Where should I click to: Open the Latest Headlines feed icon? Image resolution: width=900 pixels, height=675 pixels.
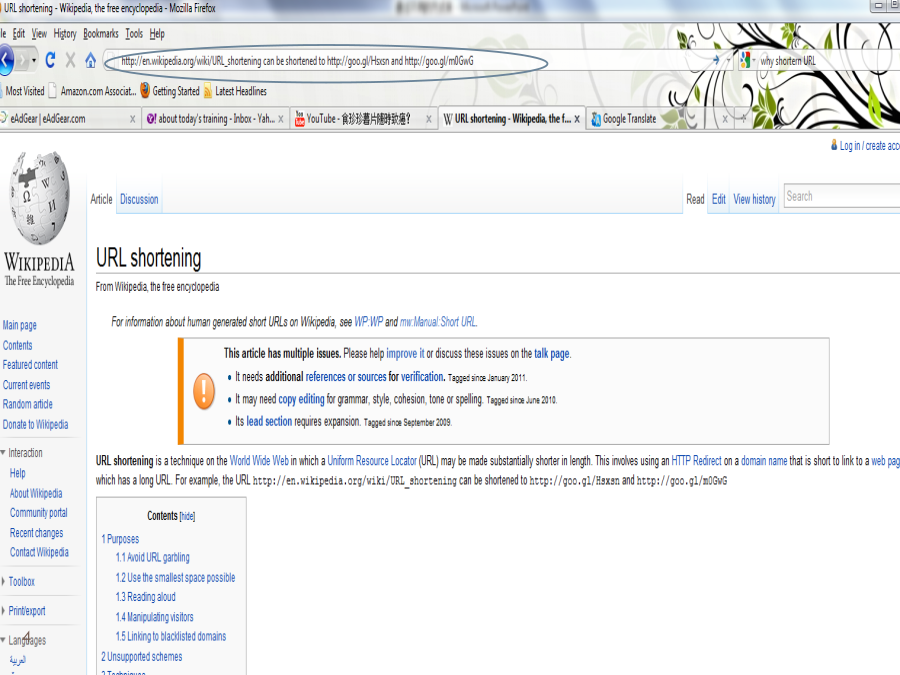click(x=208, y=91)
